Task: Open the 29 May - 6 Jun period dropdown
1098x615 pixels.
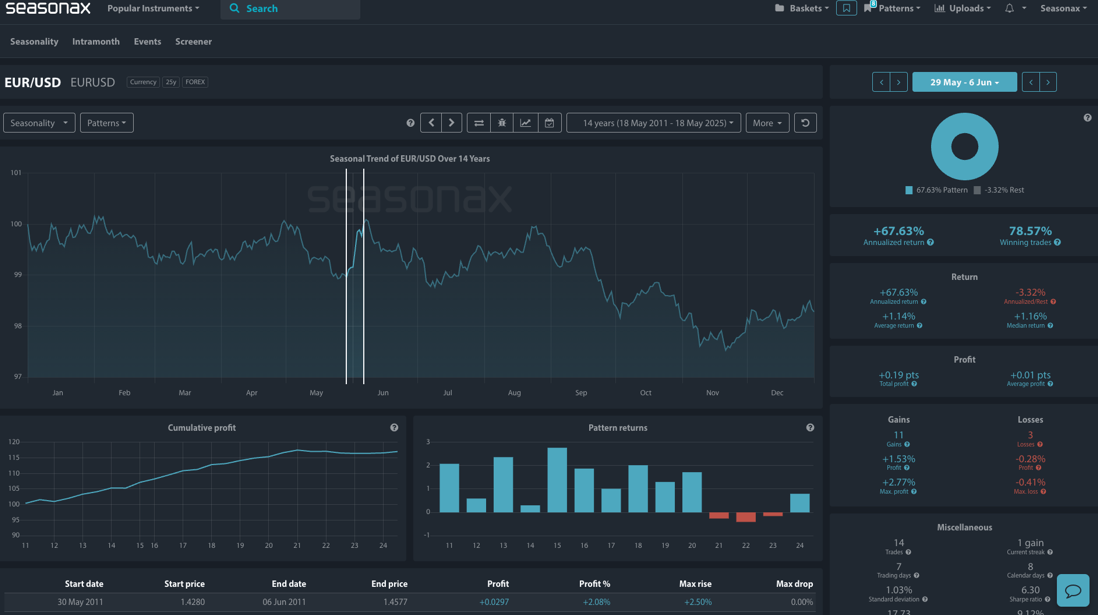Action: coord(964,82)
